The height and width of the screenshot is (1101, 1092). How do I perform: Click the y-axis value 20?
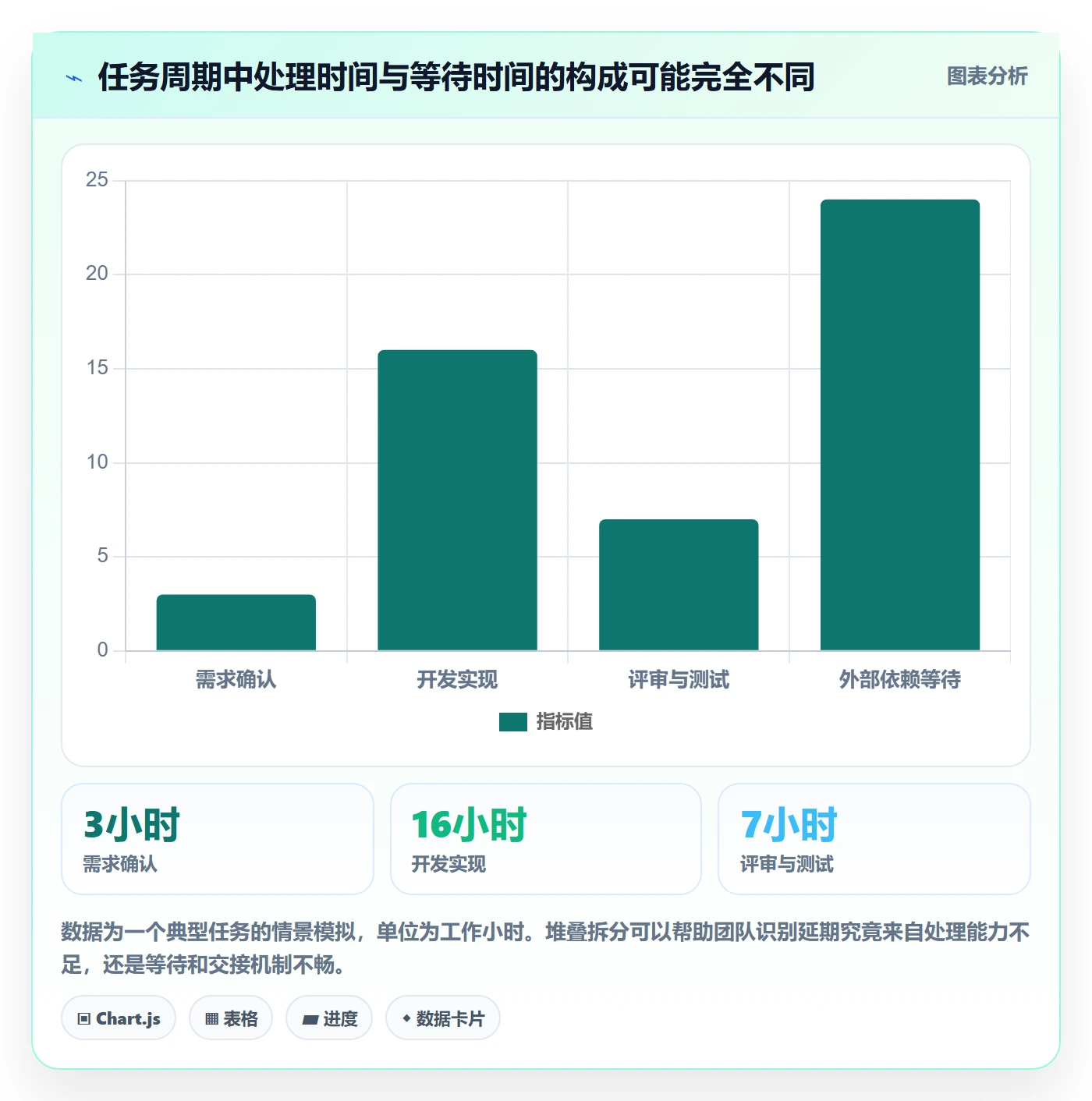[x=97, y=274]
